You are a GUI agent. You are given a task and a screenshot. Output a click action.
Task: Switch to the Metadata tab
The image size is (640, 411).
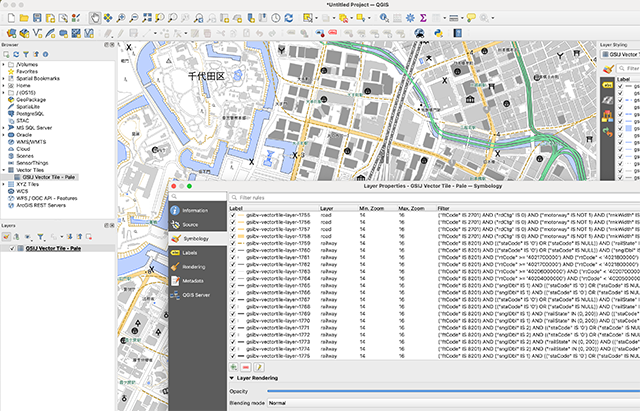click(198, 281)
